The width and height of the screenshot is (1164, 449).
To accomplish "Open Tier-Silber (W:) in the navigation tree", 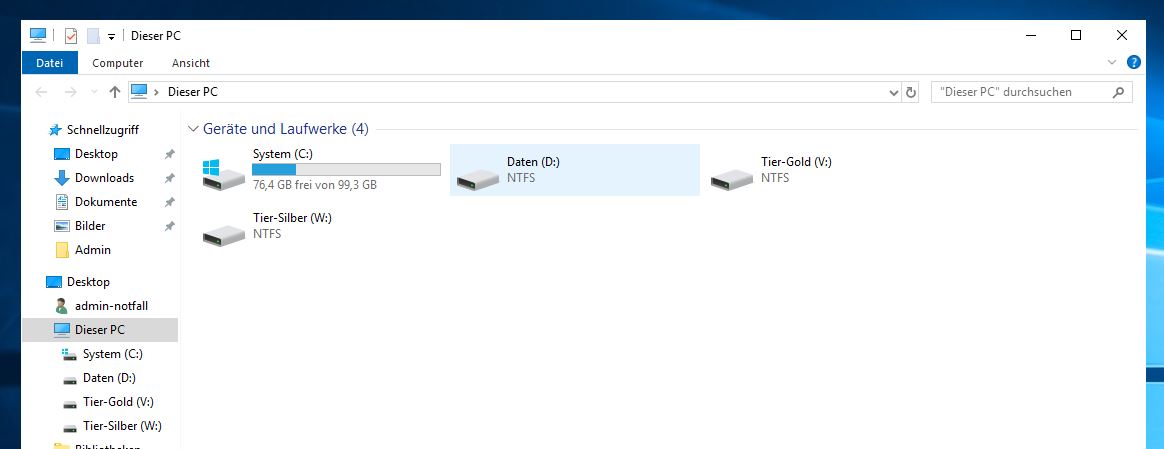I will (122, 426).
